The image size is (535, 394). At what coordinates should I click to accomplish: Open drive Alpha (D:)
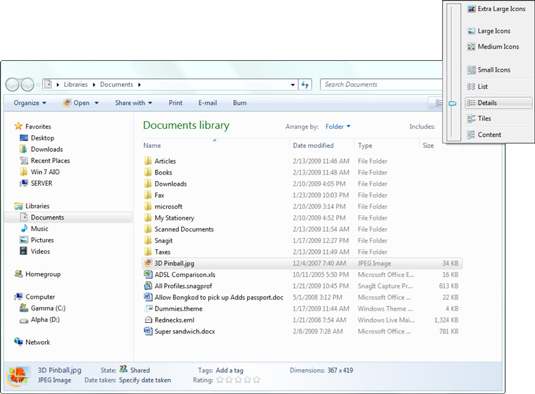(x=40, y=320)
